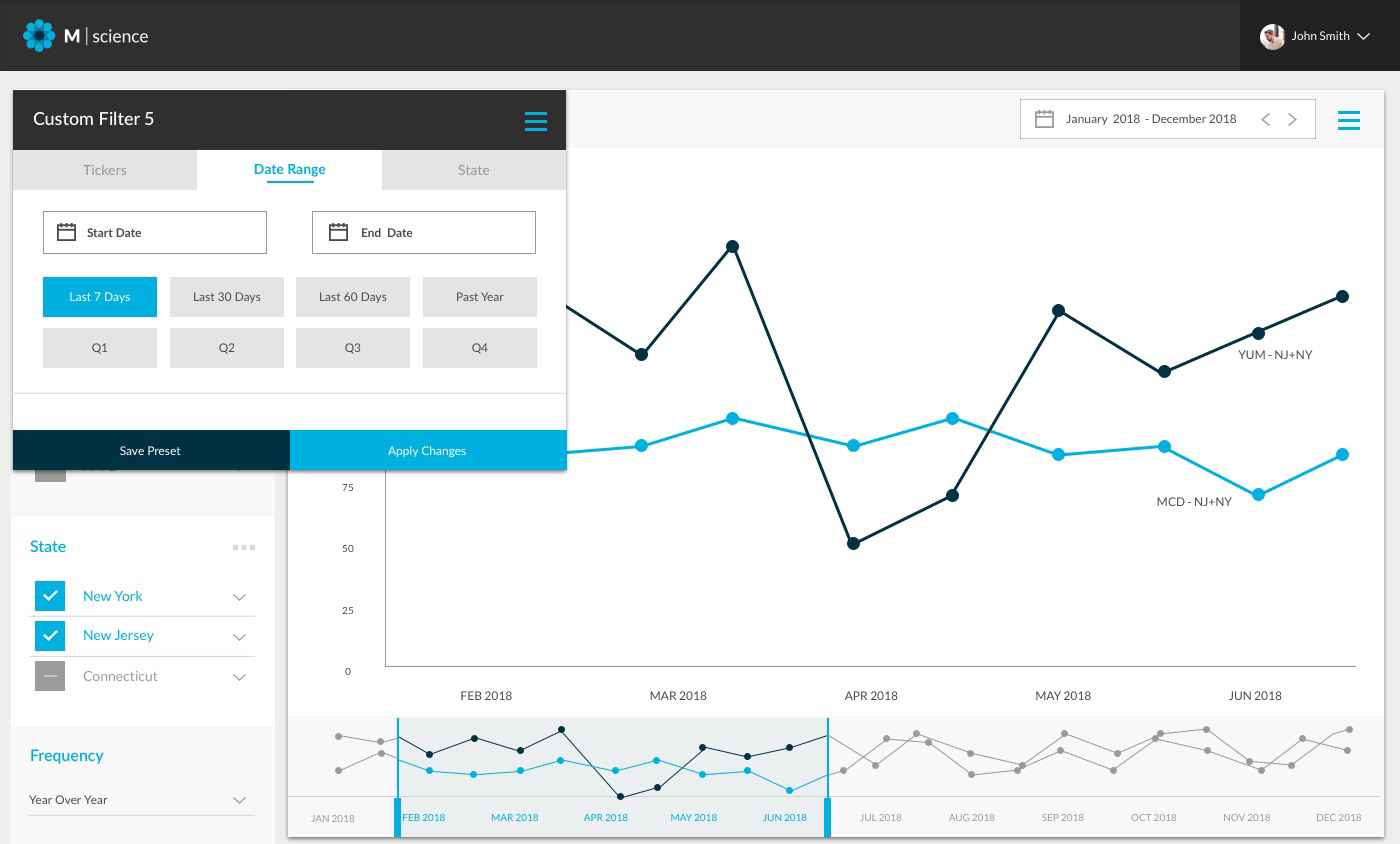Viewport: 1400px width, 844px height.
Task: Switch to the Tickers tab
Action: pyautogui.click(x=105, y=170)
